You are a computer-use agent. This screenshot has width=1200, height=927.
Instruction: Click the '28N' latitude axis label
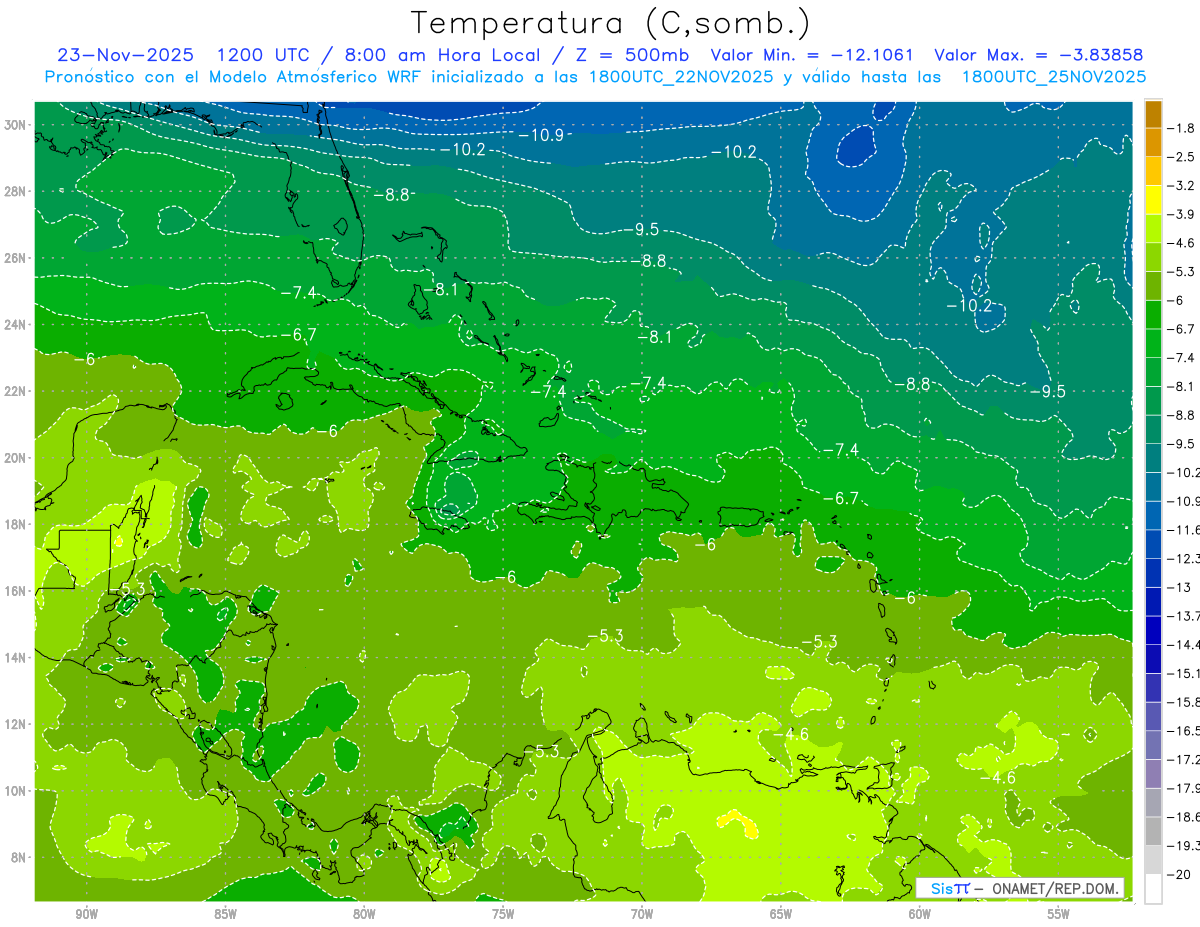tap(15, 191)
